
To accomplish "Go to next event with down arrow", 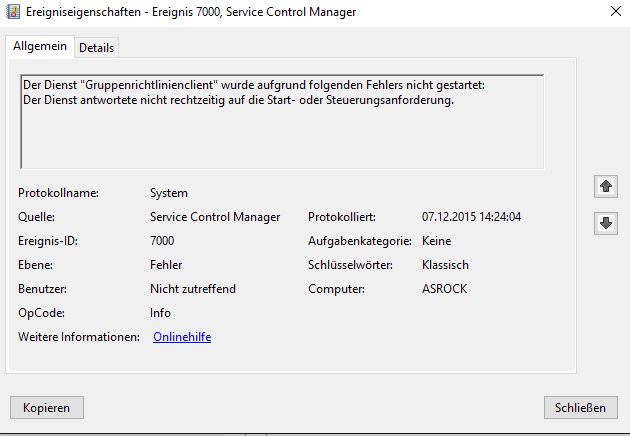I will 605,224.
